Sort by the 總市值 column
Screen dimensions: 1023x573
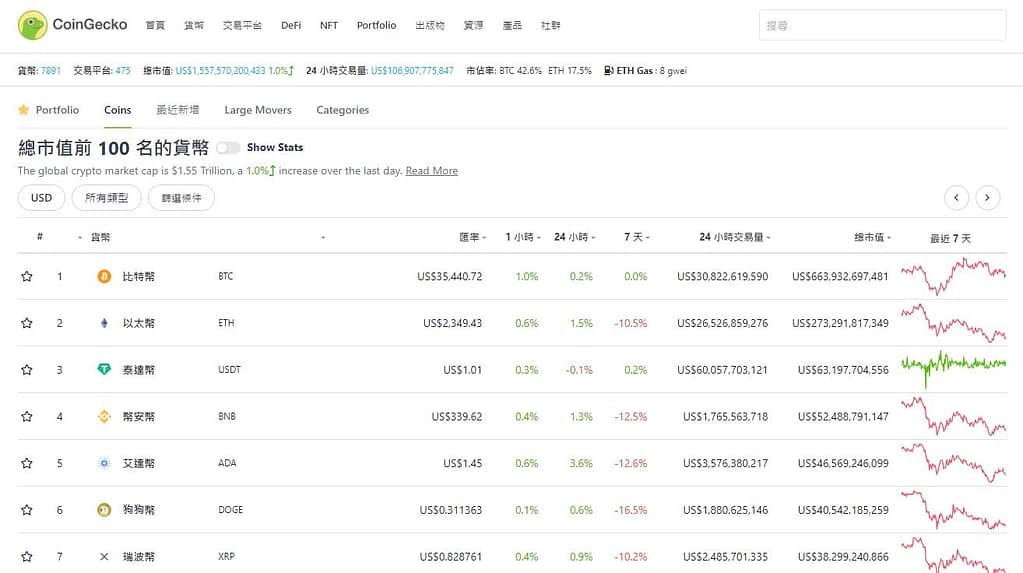click(872, 237)
